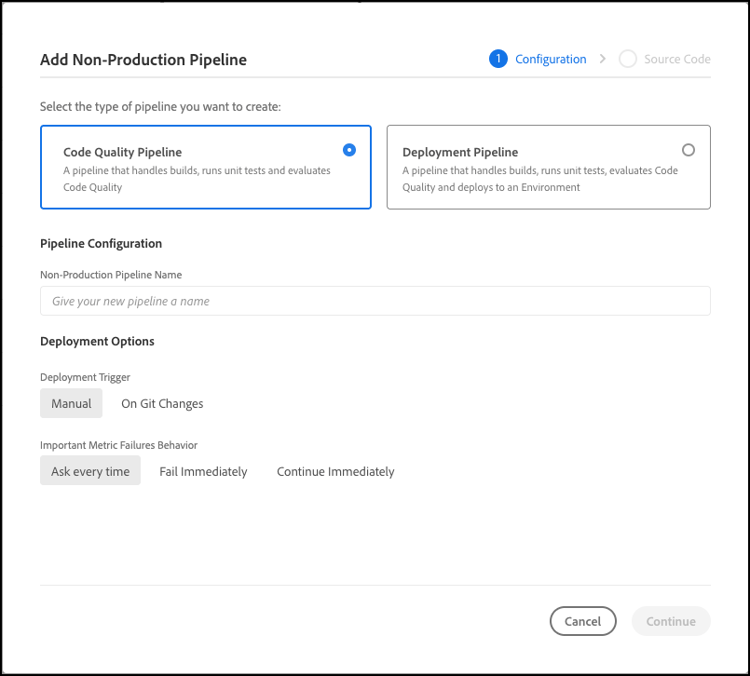Click the Continue button

670,621
